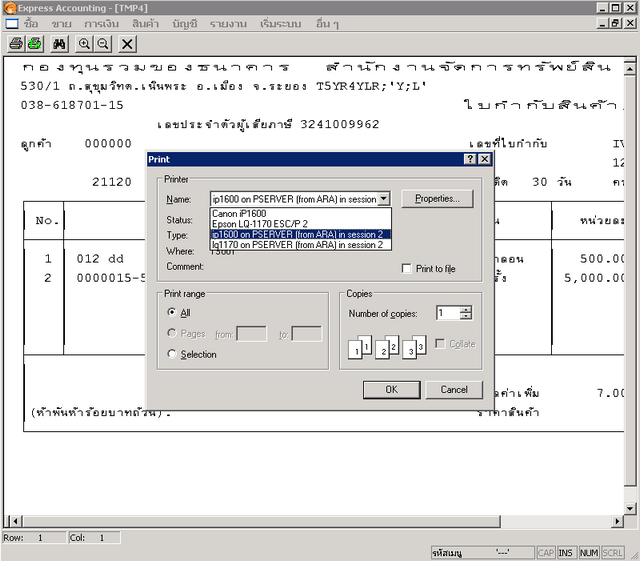The image size is (640, 561).
Task: Click the binoculars search icon
Action: [60, 44]
